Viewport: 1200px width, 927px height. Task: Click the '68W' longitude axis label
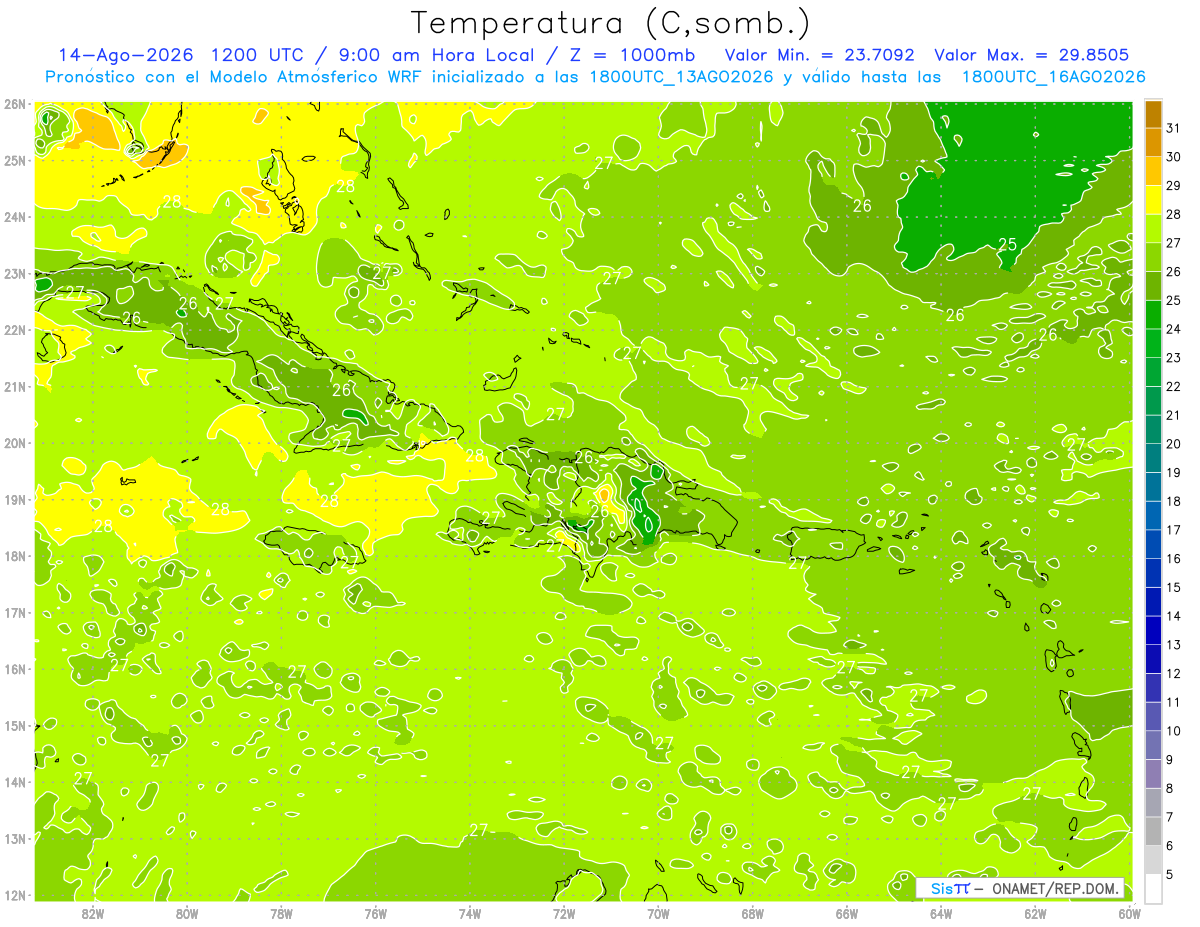pos(753,913)
